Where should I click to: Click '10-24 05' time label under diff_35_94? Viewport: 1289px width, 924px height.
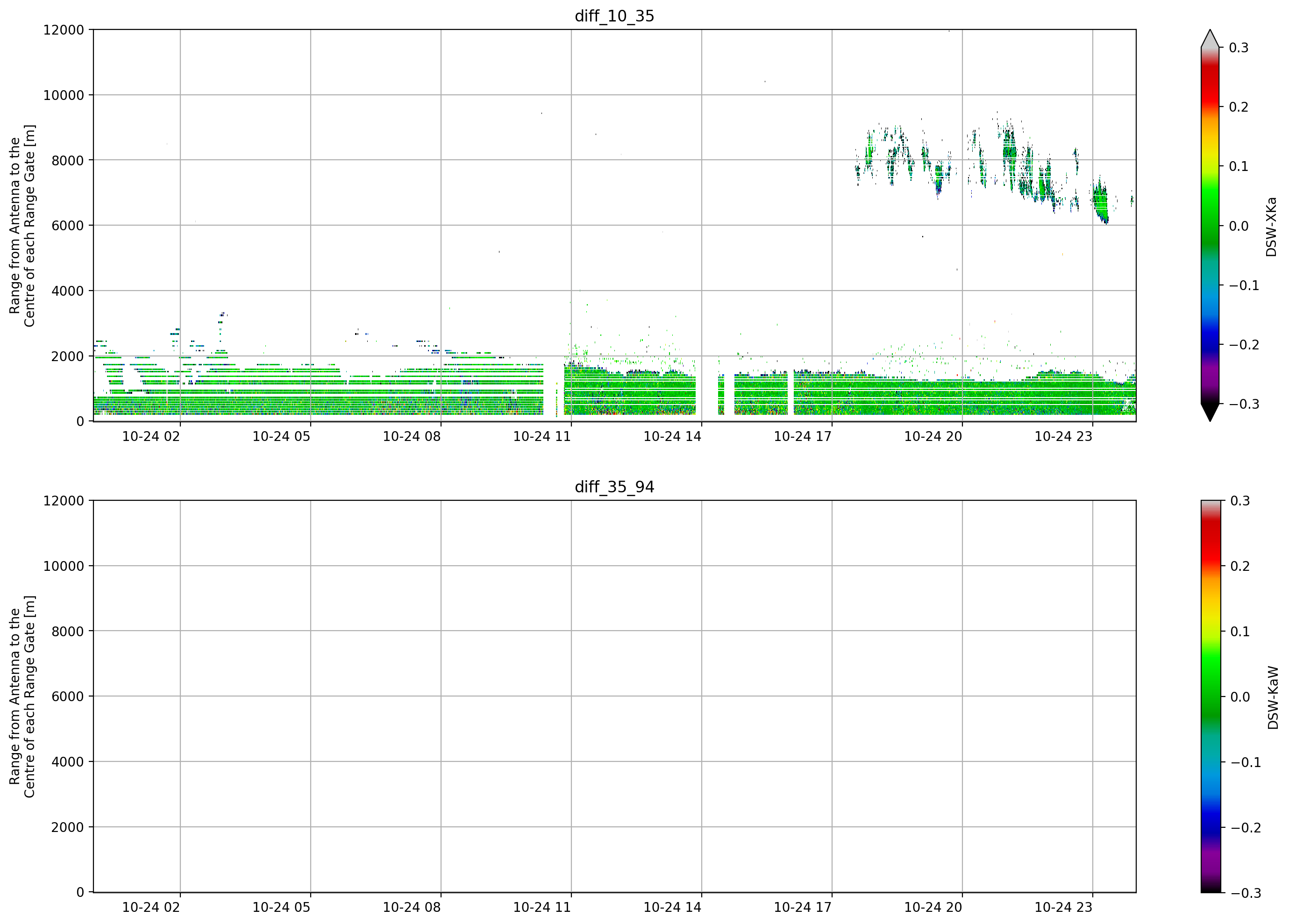281,908
